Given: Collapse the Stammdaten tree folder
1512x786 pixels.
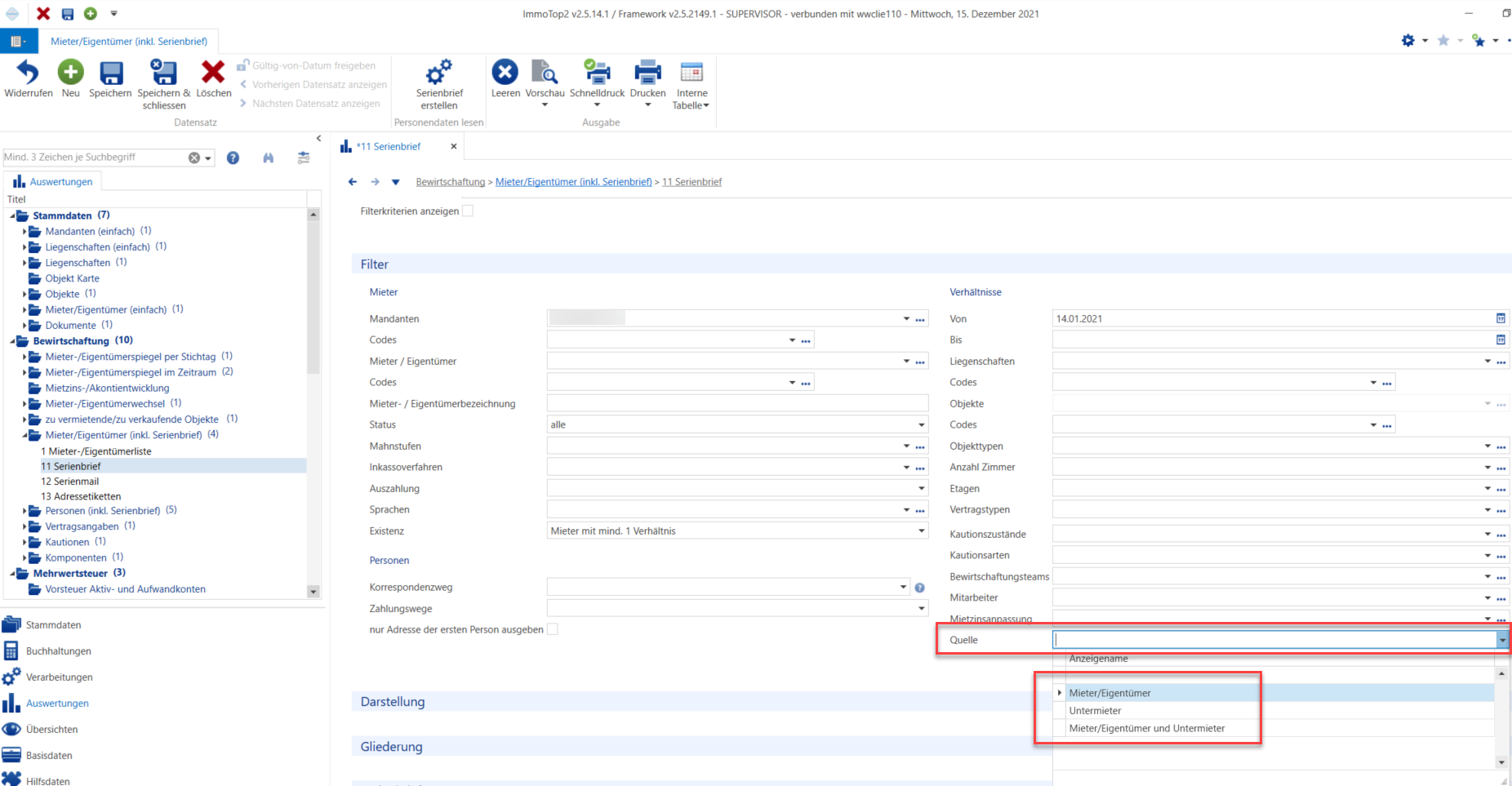Looking at the screenshot, I should (x=12, y=215).
